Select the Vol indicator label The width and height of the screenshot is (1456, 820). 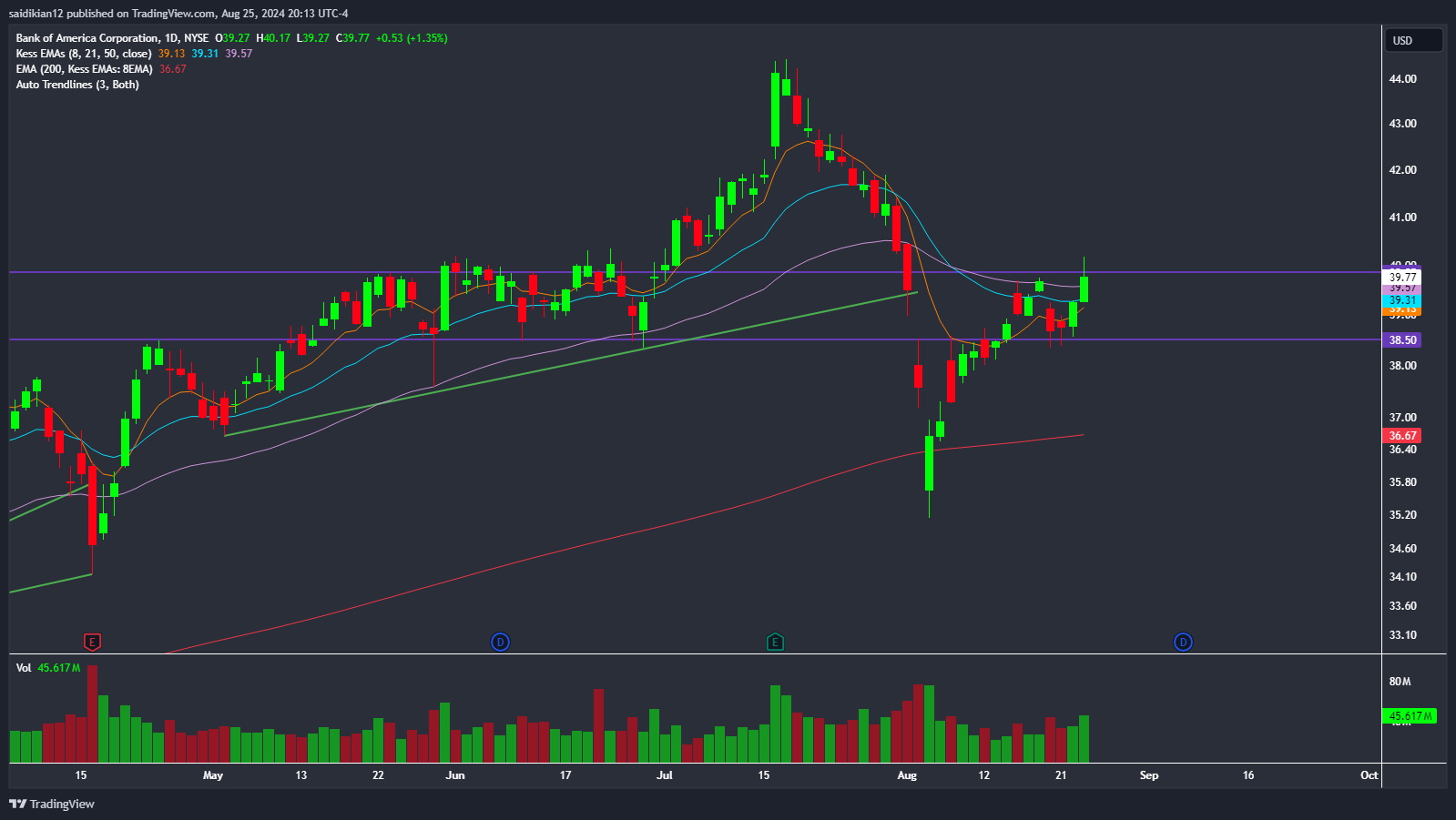24,668
